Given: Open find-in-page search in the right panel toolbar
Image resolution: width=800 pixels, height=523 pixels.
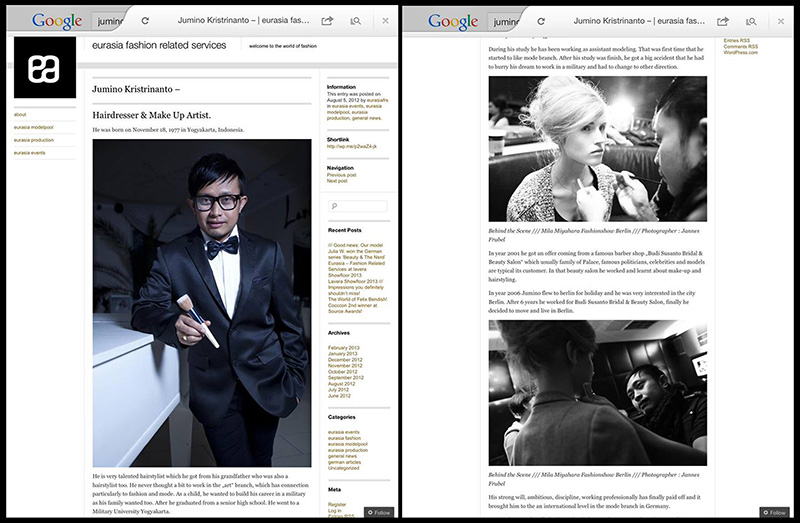Looking at the screenshot, I should tap(751, 20).
